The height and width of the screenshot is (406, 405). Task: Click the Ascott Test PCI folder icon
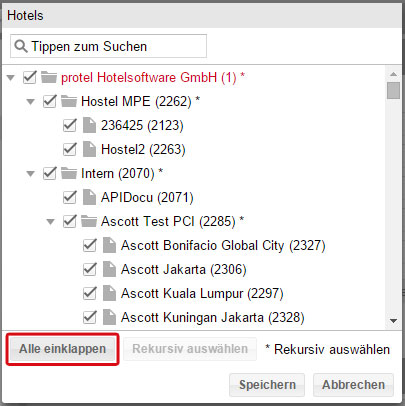coord(89,221)
